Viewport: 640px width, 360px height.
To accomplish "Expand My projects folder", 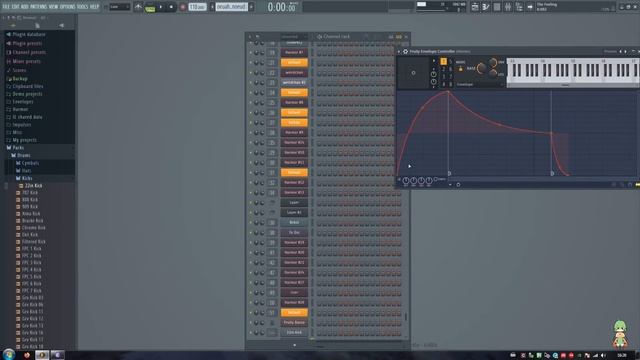I will click(x=24, y=140).
